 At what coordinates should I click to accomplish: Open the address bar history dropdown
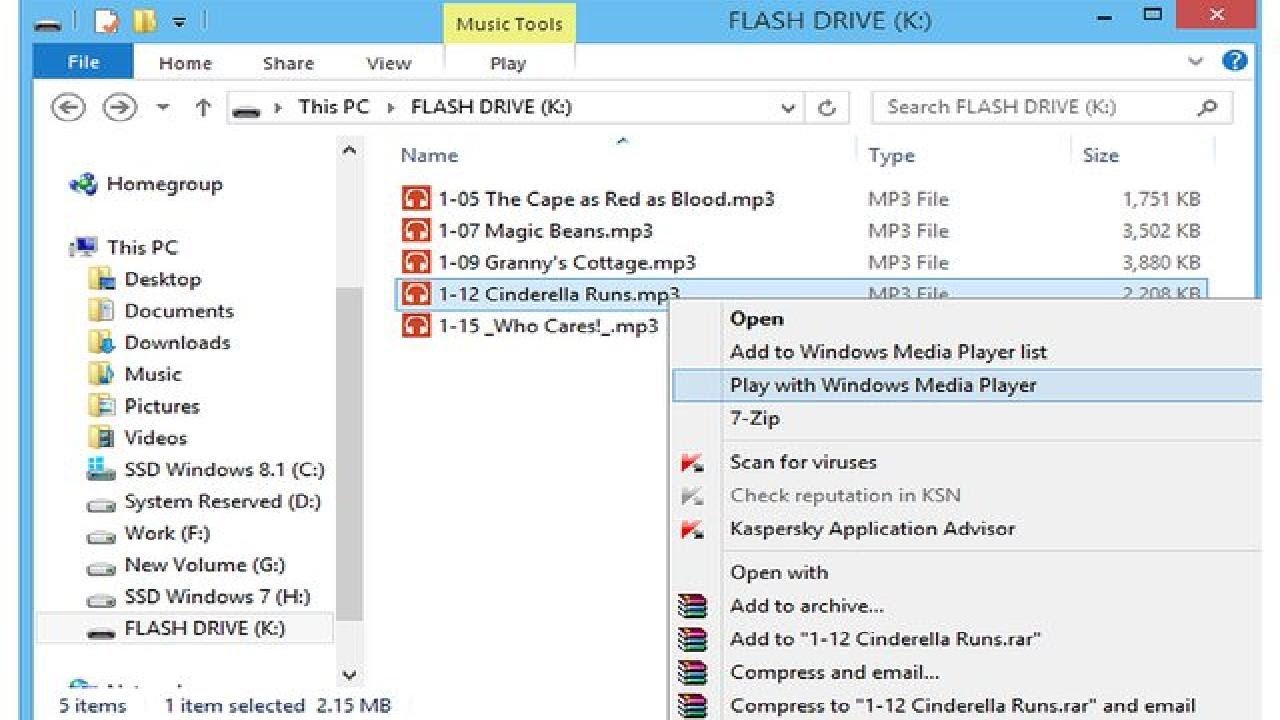788,108
